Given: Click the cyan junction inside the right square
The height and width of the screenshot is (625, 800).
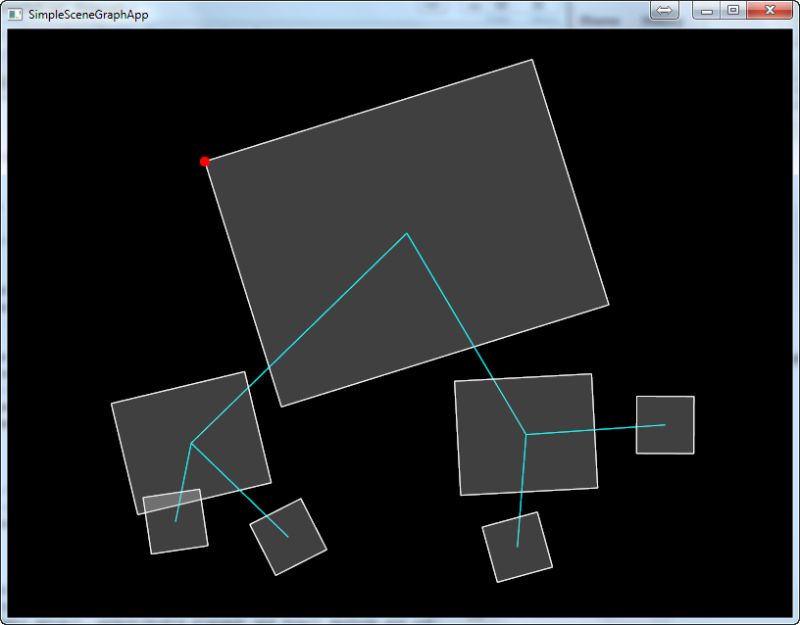Looking at the screenshot, I should (527, 434).
